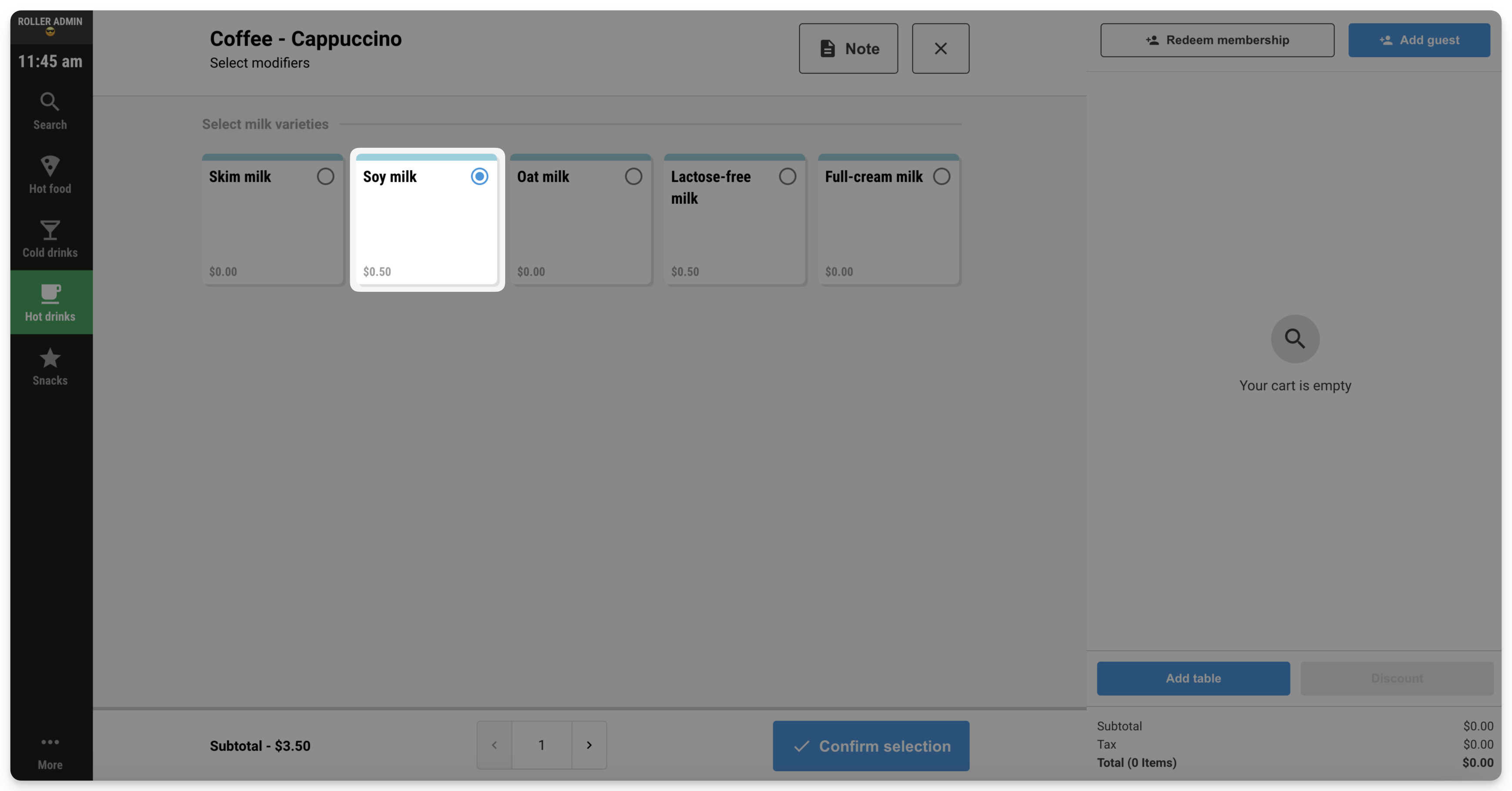Select Full-cream milk radio option
The image size is (1512, 791).
(x=941, y=176)
